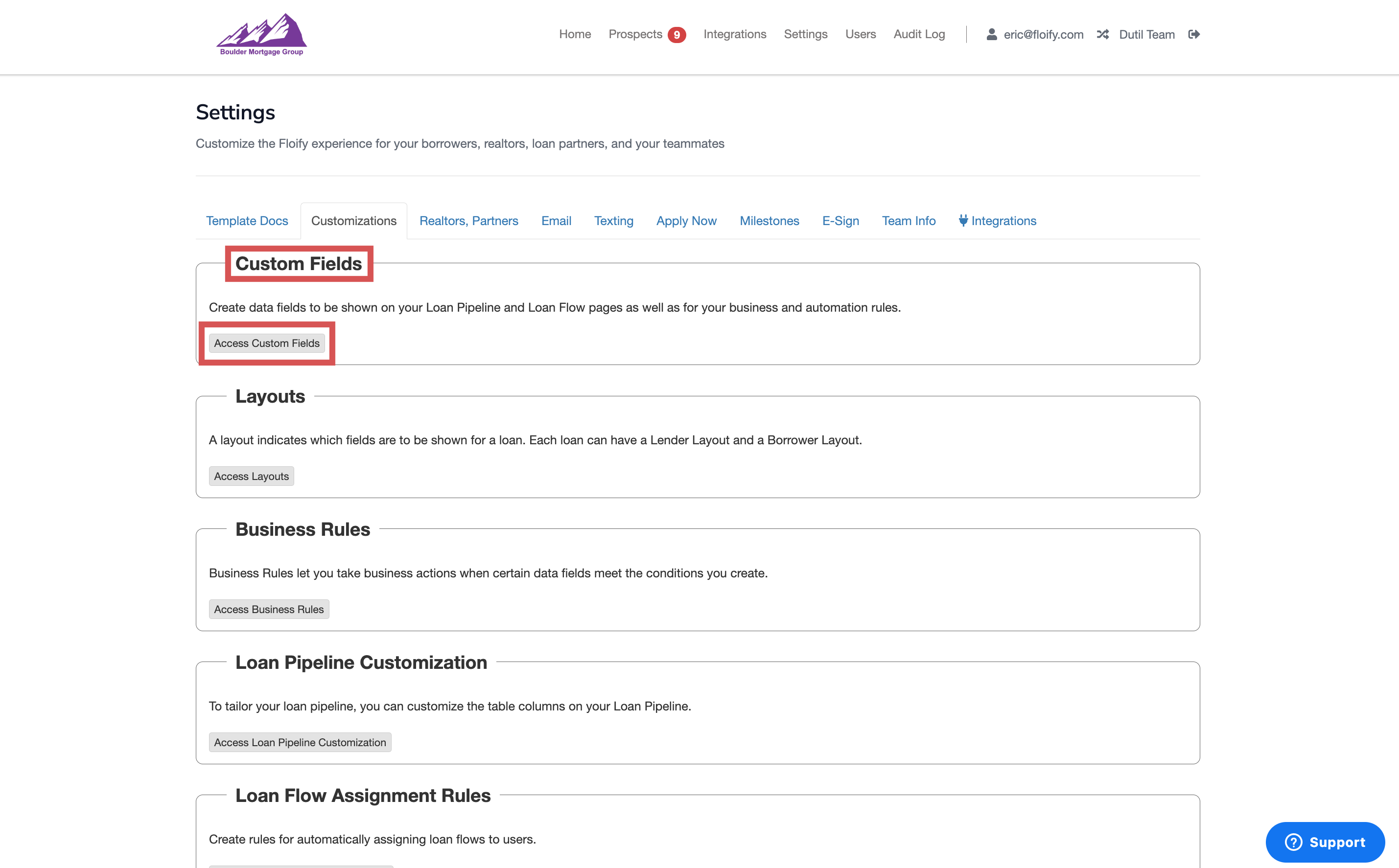1399x868 pixels.
Task: Click Loan Pipeline Customization heading
Action: 361,662
